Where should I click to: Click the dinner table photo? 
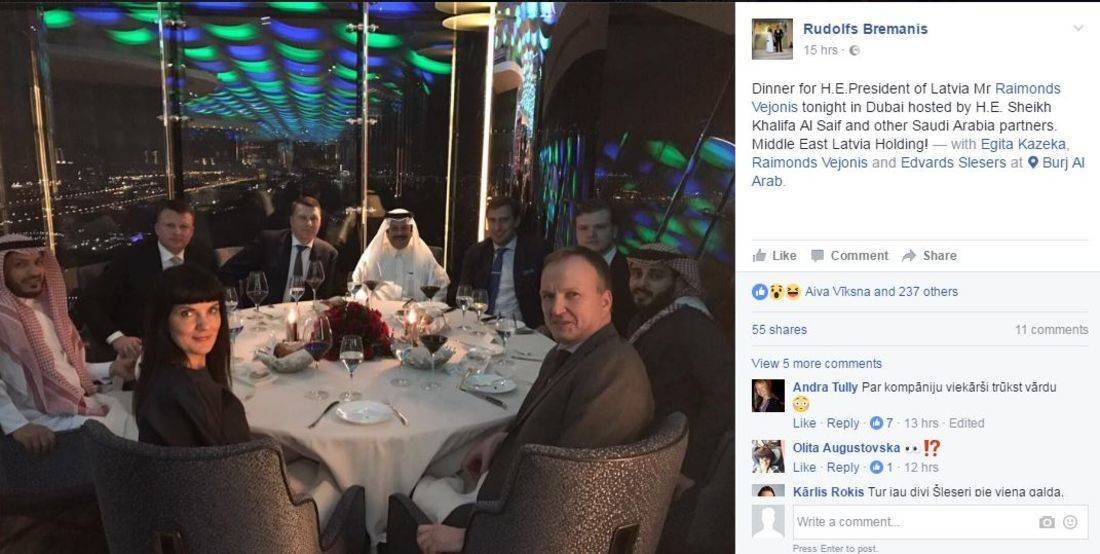(368, 278)
